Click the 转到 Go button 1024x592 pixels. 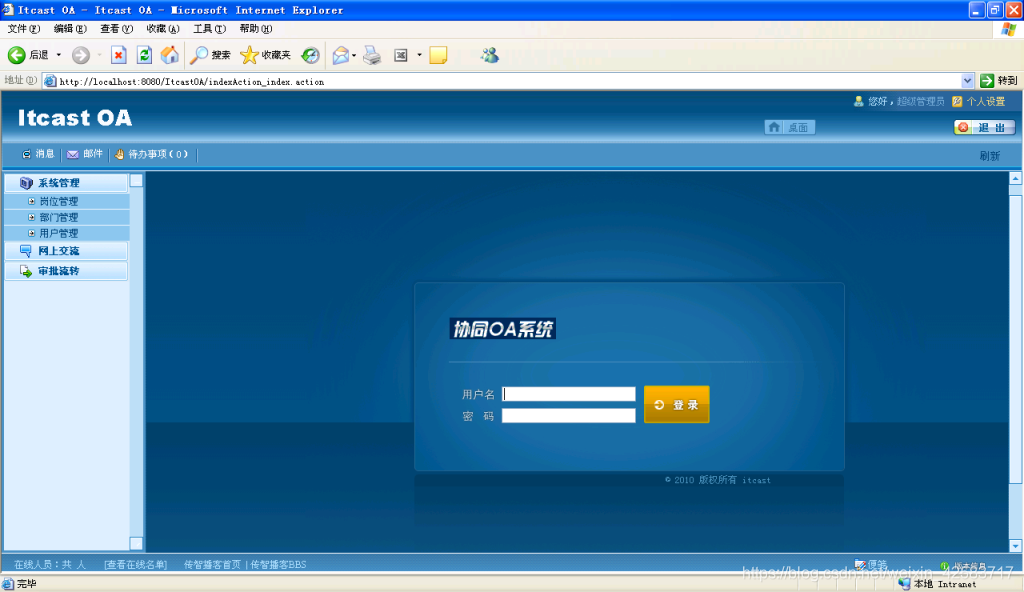[999, 81]
